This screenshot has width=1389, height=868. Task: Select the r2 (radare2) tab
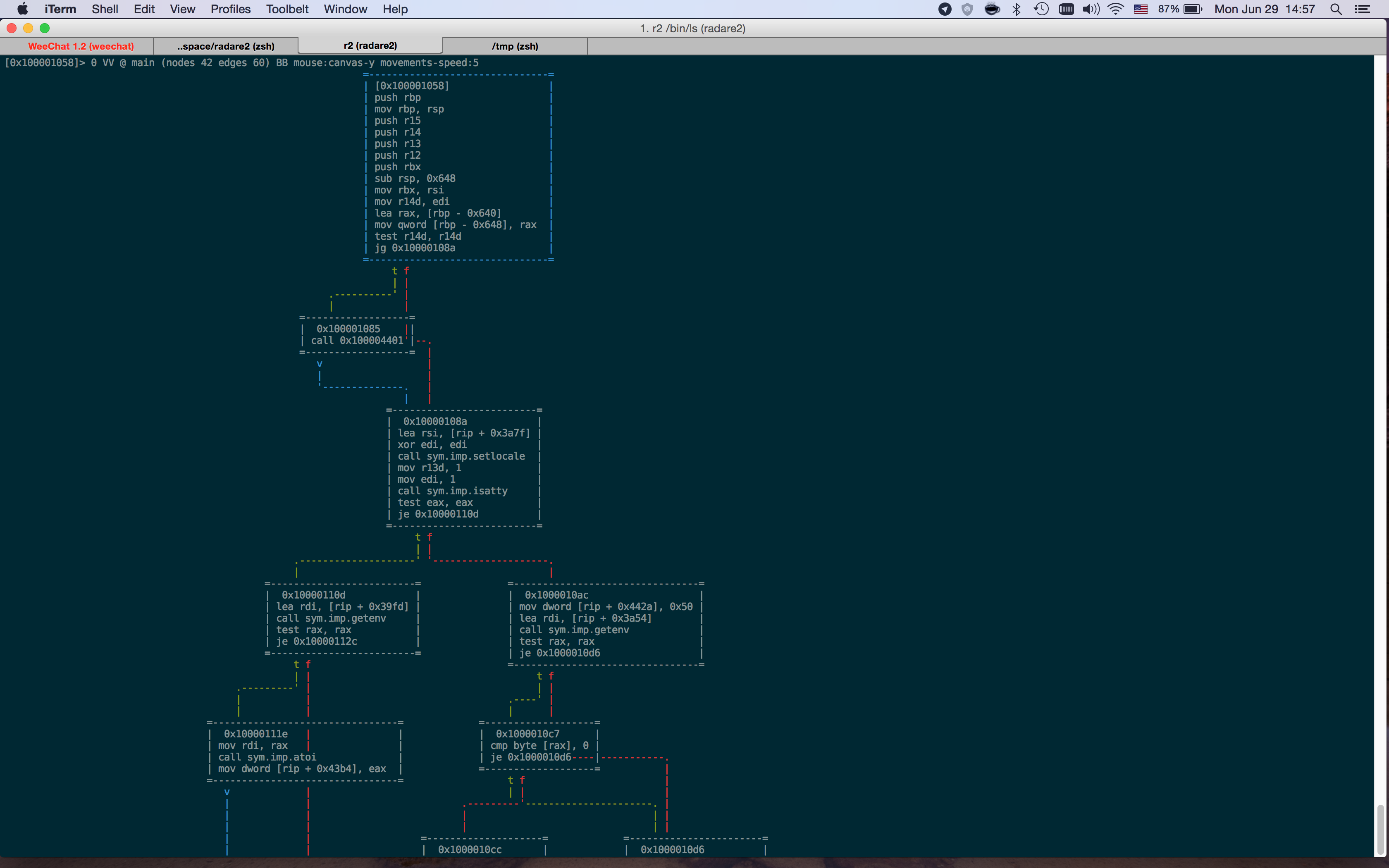(x=370, y=45)
